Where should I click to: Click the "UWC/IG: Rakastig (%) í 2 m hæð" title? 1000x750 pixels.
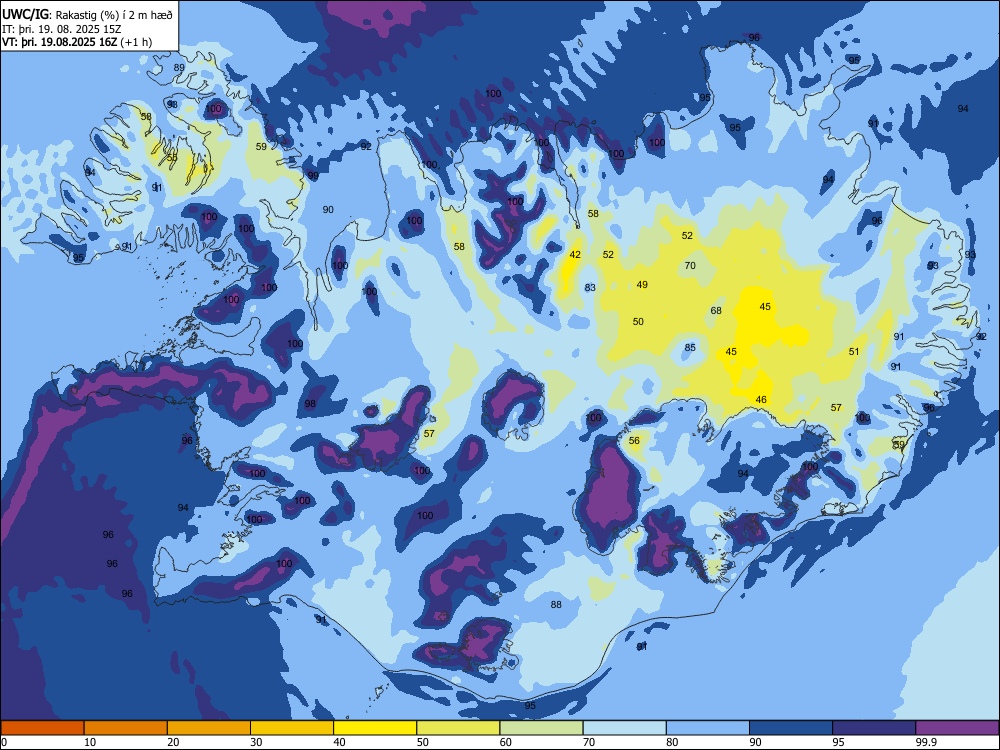pyautogui.click(x=87, y=15)
